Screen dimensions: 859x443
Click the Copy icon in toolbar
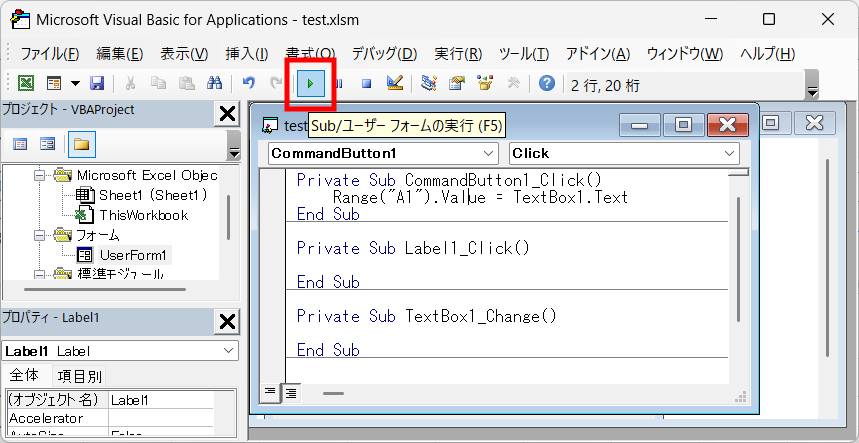159,83
